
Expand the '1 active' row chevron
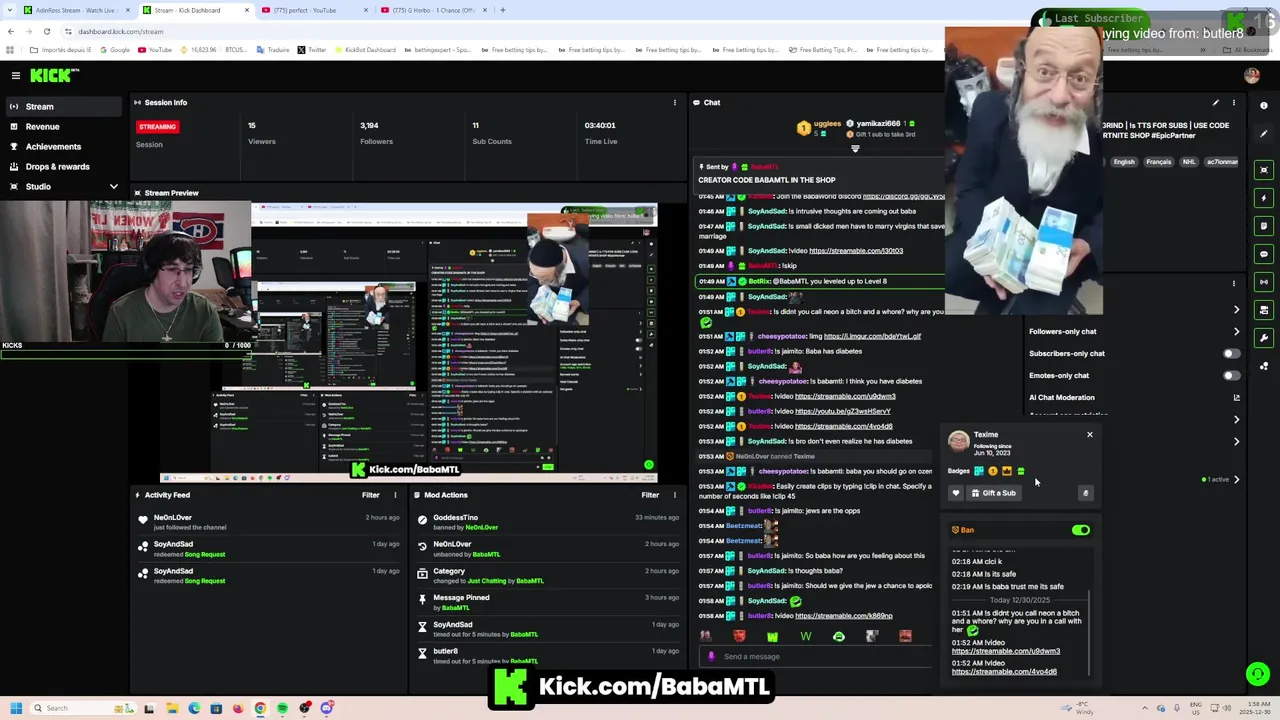pyautogui.click(x=1237, y=480)
